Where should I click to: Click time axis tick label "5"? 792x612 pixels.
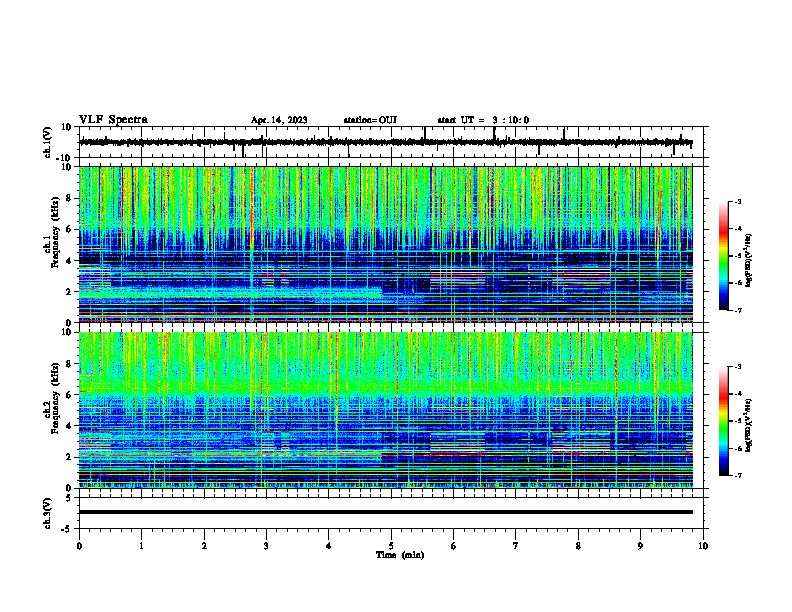[391, 546]
